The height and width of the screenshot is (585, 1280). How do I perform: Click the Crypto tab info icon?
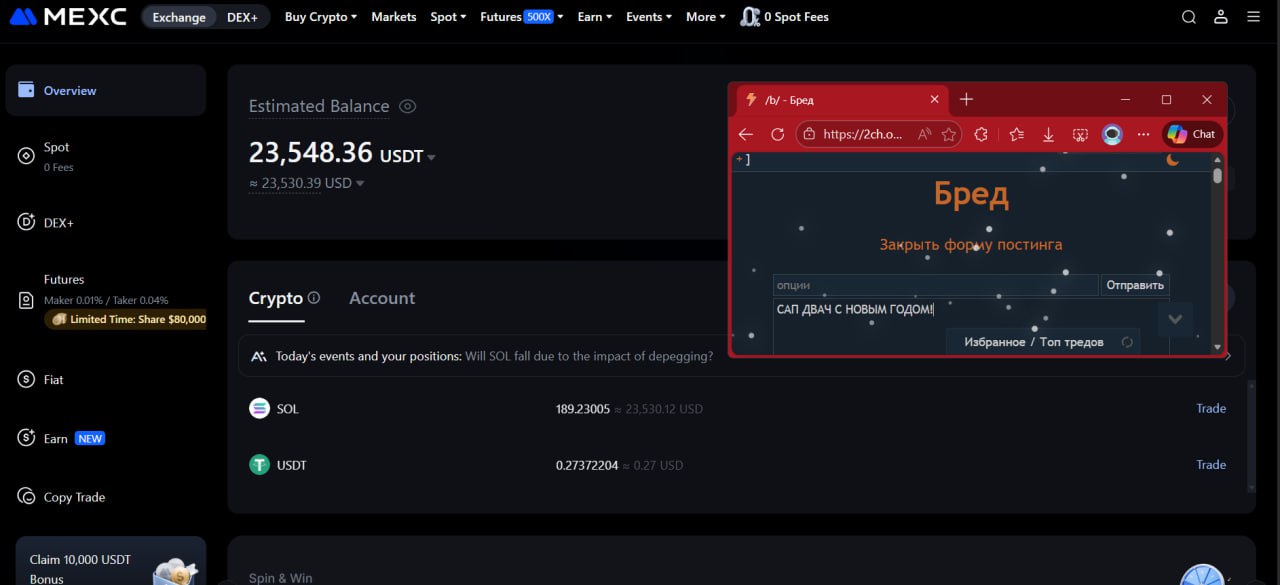[x=314, y=298]
